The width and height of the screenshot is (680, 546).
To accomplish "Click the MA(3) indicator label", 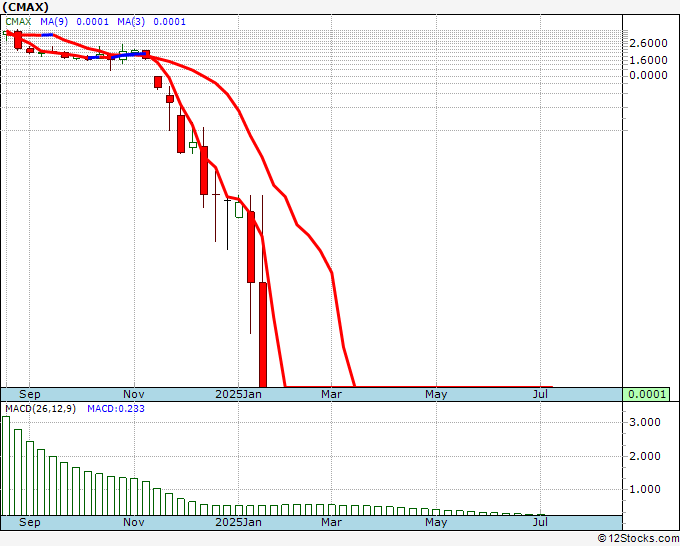I will [x=131, y=22].
